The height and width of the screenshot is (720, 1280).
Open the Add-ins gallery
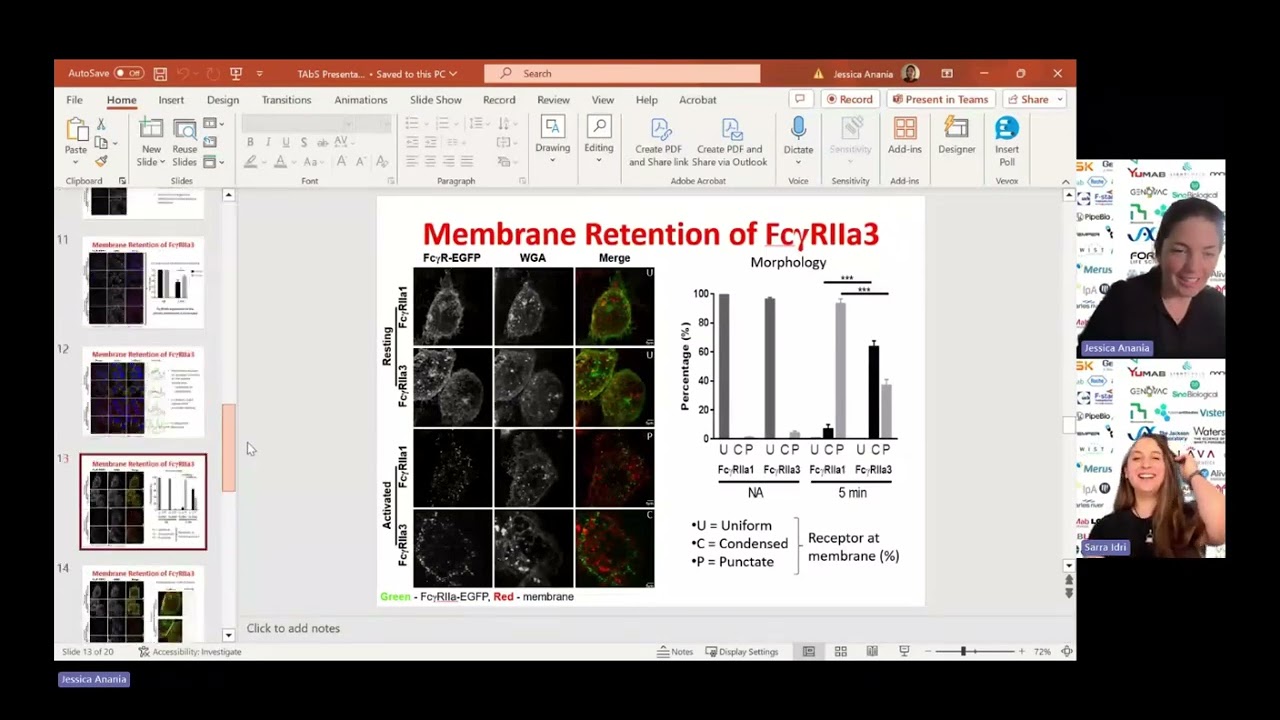905,136
